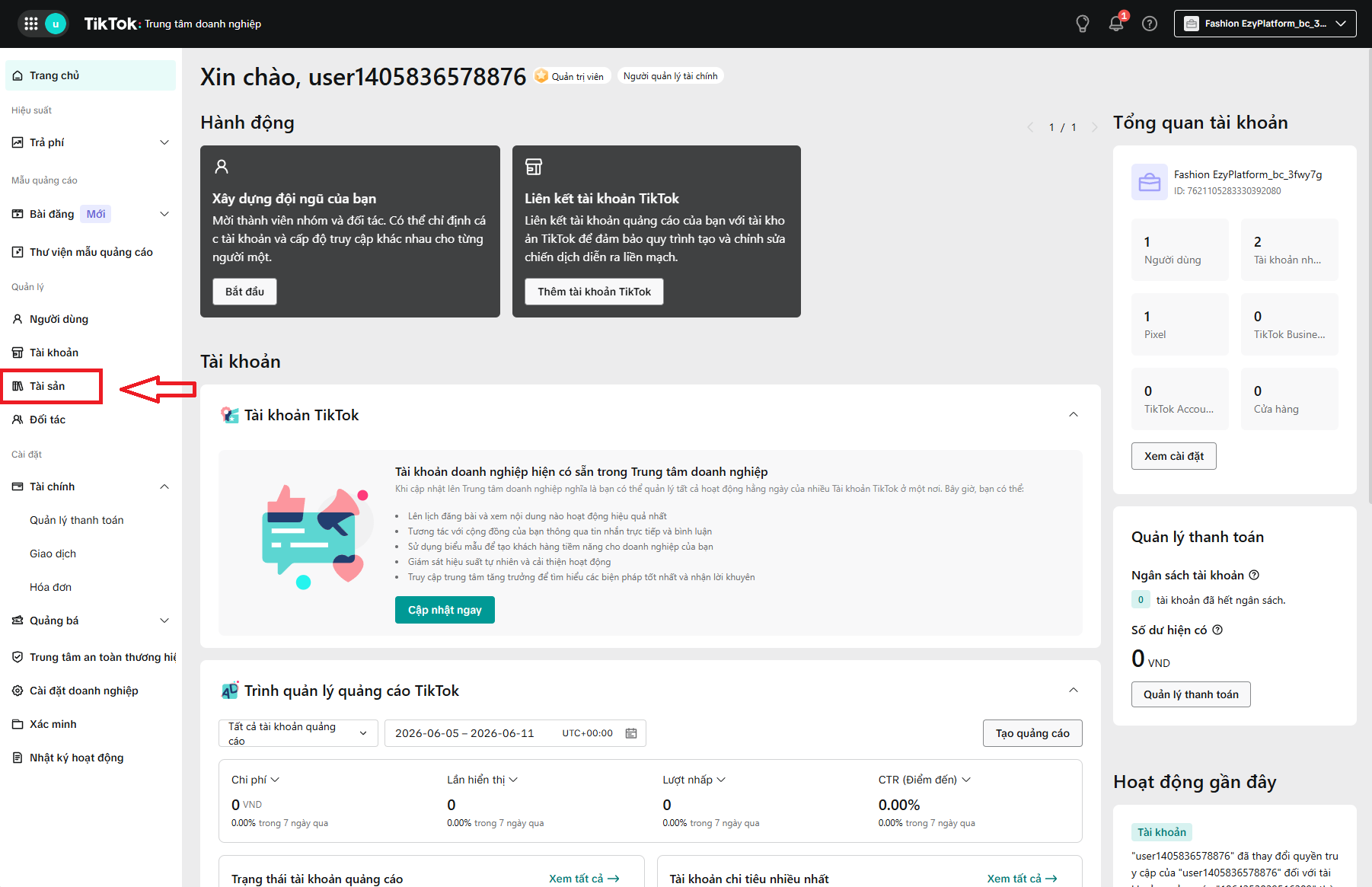
Task: Collapse the Tài chính menu chevron
Action: tap(164, 487)
